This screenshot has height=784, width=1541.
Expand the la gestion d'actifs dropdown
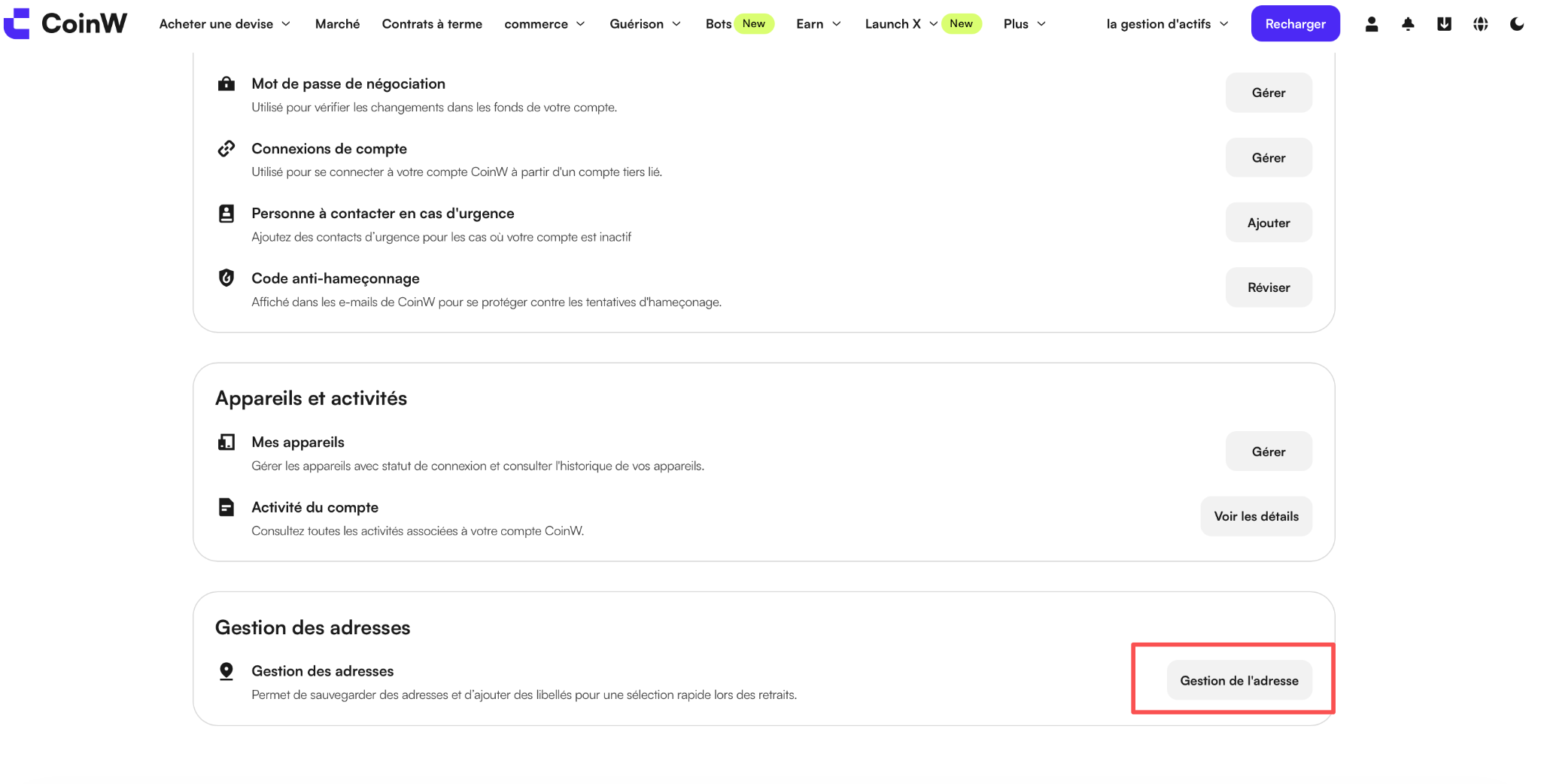(x=1167, y=24)
